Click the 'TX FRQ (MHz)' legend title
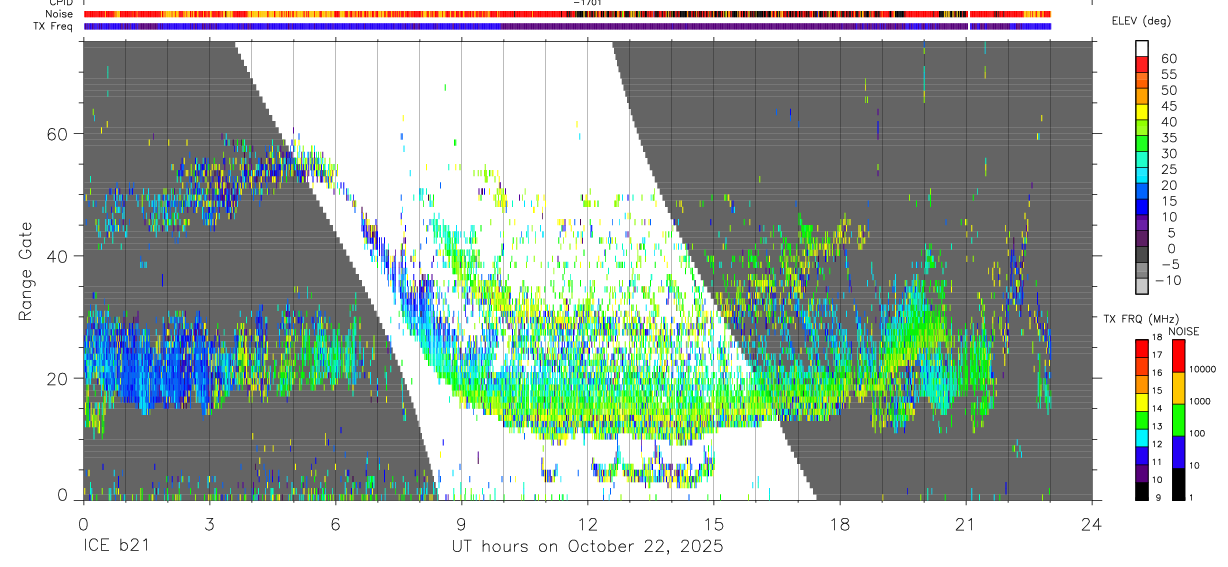 tap(1141, 319)
